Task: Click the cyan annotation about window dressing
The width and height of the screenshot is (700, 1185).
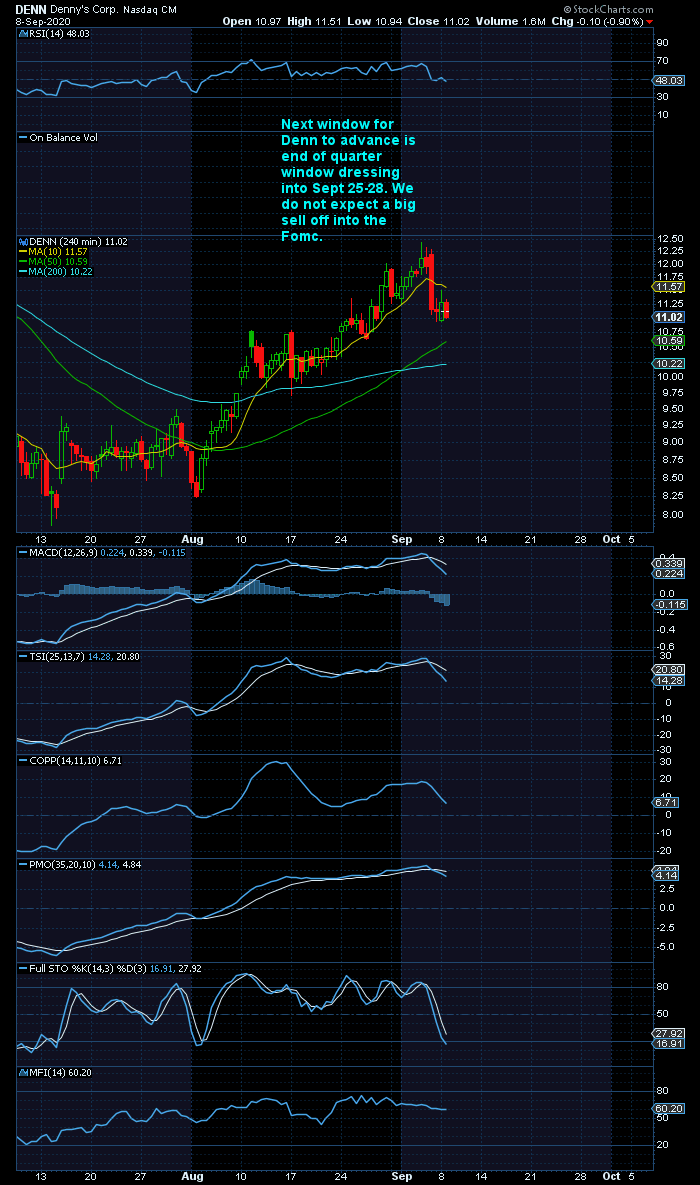Action: 348,180
